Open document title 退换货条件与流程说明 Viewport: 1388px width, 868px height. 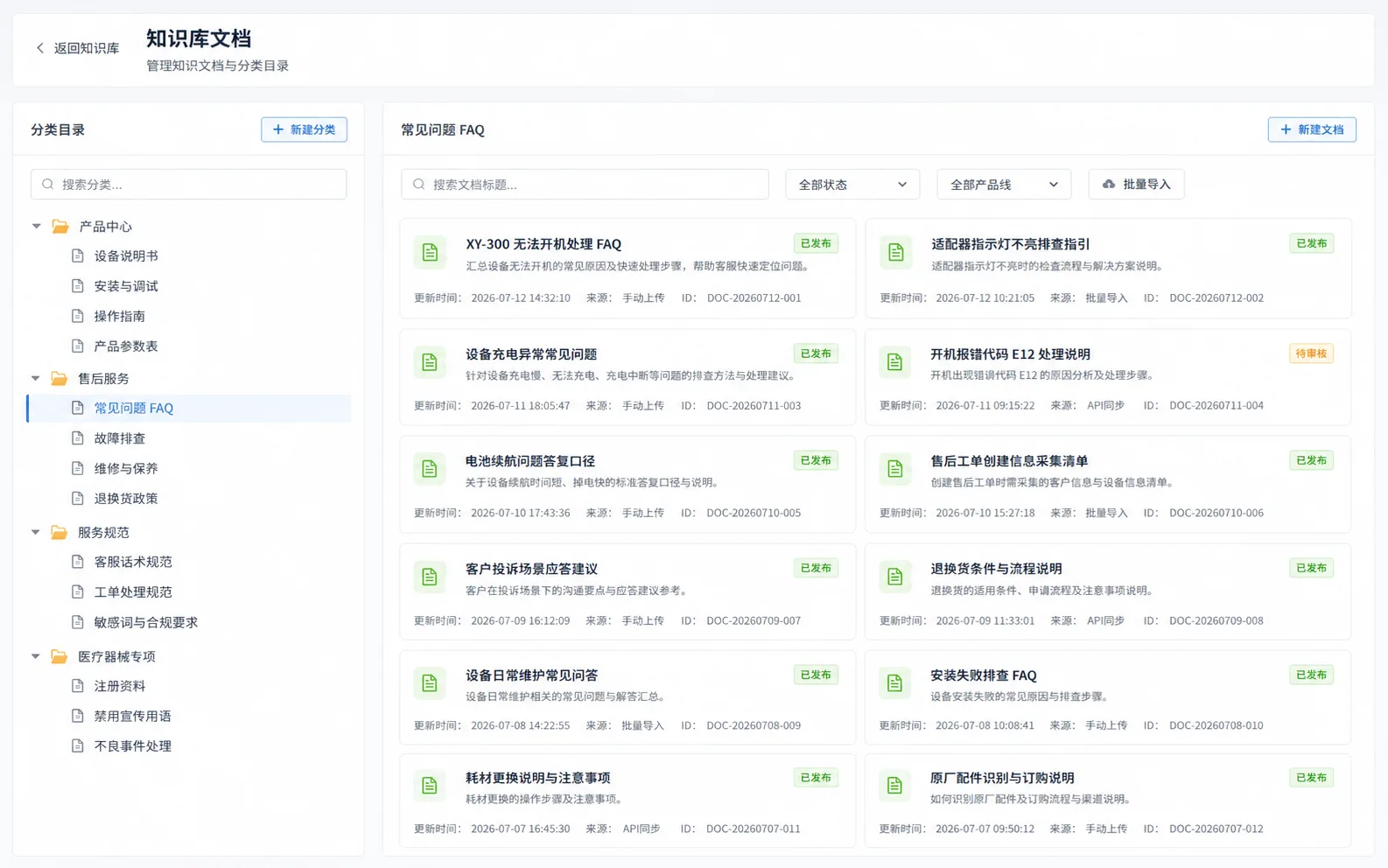pyautogui.click(x=996, y=569)
